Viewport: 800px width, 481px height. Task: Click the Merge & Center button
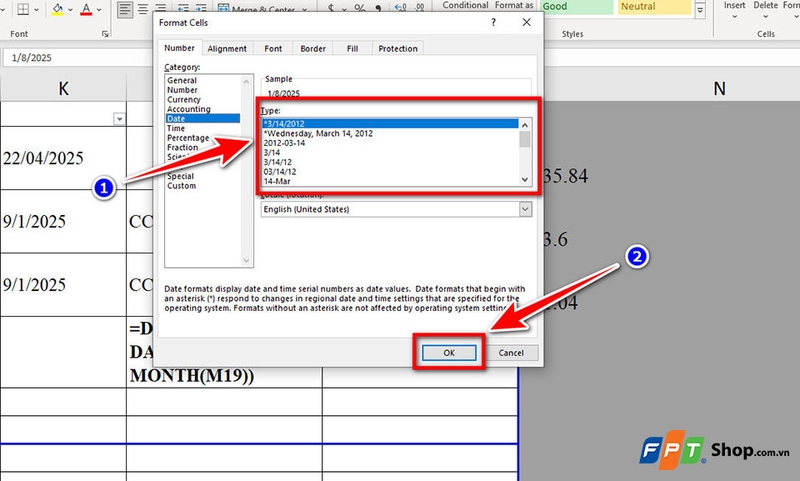[x=256, y=9]
